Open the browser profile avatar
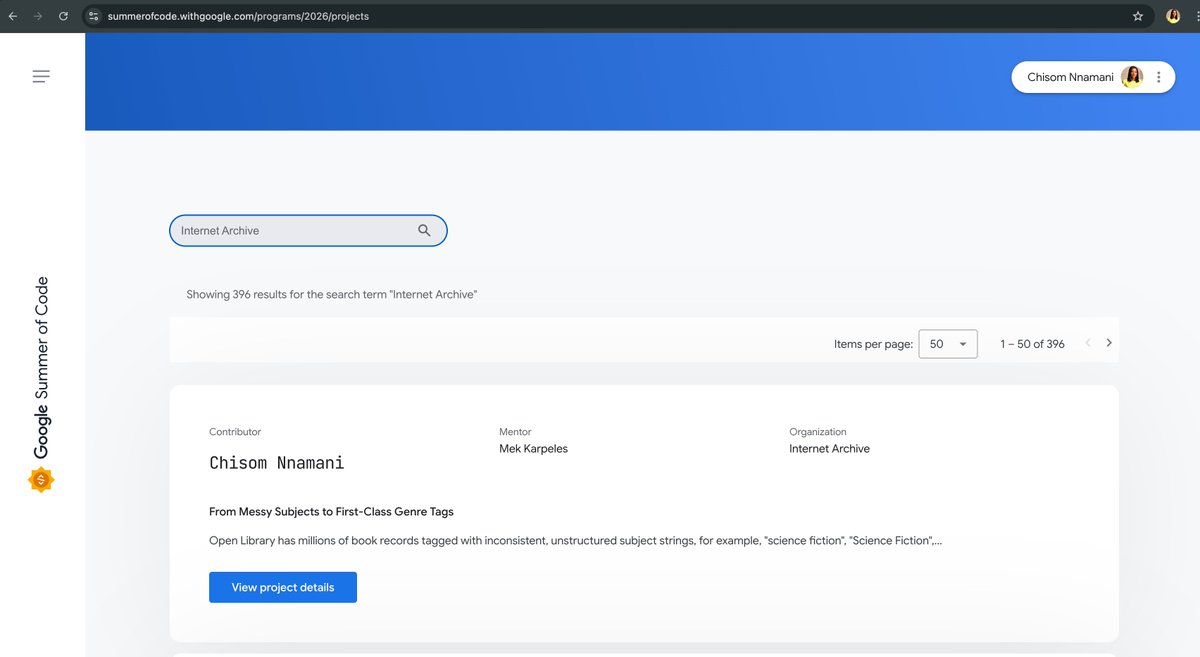Image resolution: width=1200 pixels, height=657 pixels. [x=1174, y=16]
